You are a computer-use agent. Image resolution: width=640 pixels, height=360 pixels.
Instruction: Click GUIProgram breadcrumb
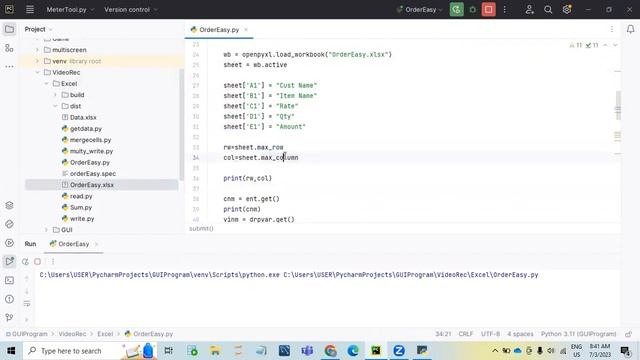(x=29, y=334)
